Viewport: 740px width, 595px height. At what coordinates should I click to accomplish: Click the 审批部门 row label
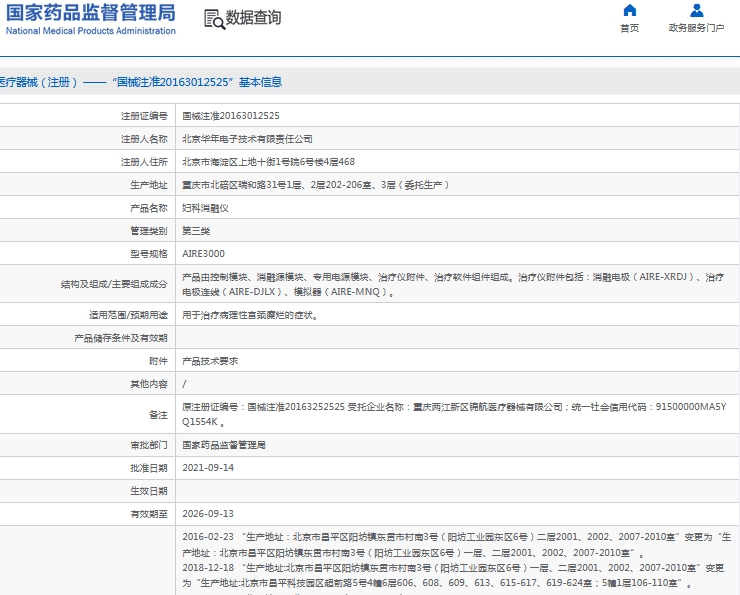pyautogui.click(x=149, y=445)
